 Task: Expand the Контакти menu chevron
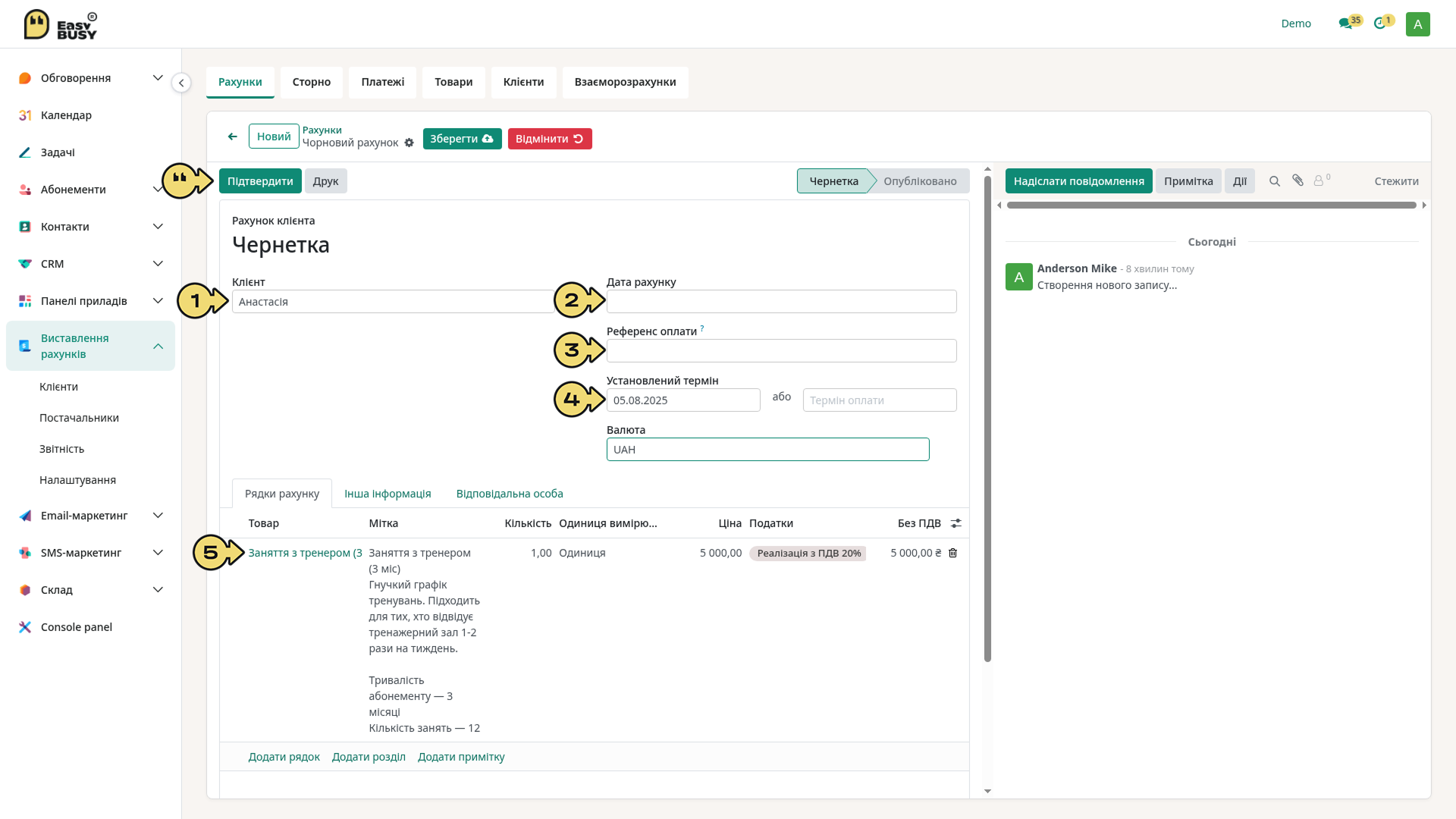[x=158, y=227]
